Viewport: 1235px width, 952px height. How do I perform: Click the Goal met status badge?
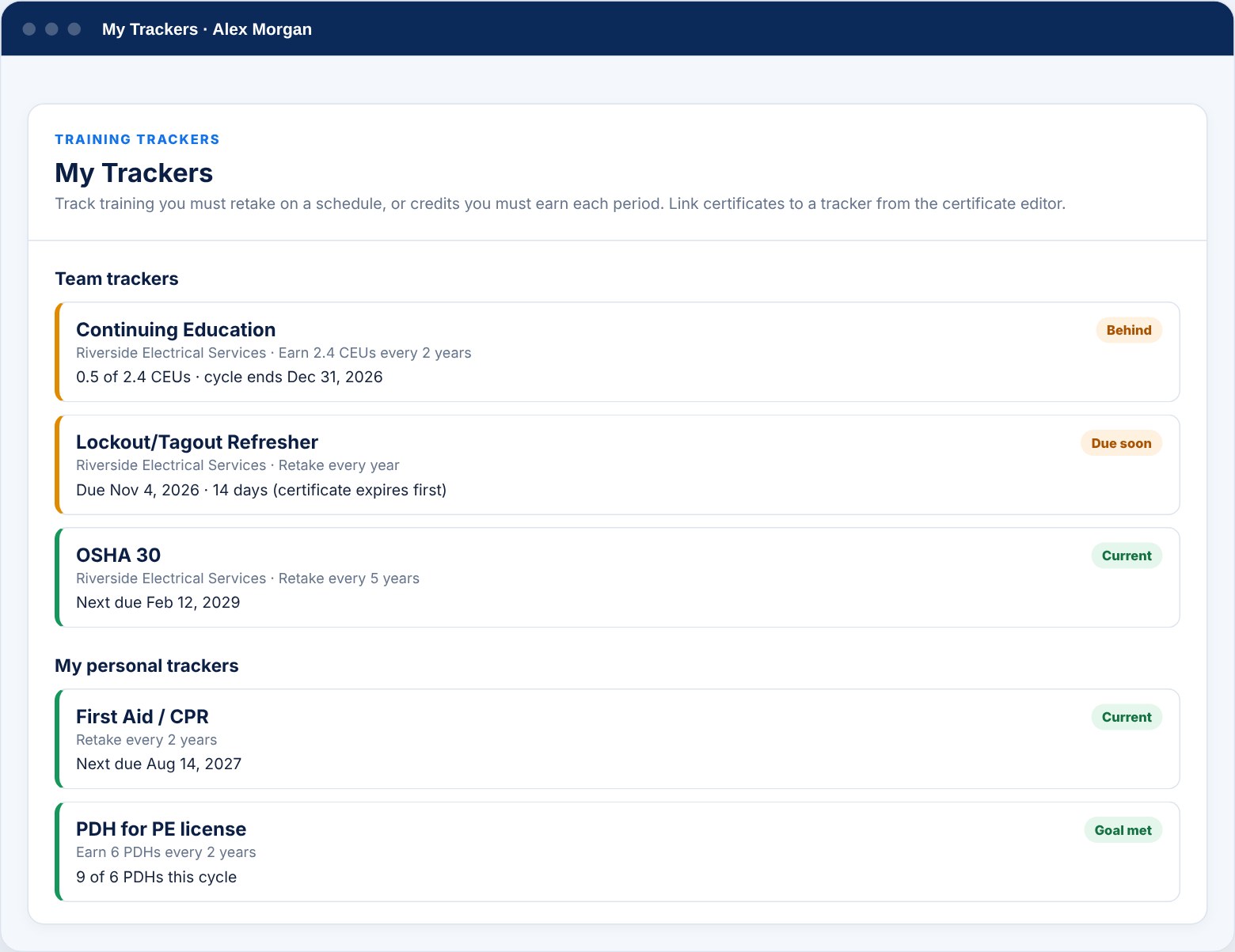click(x=1123, y=830)
